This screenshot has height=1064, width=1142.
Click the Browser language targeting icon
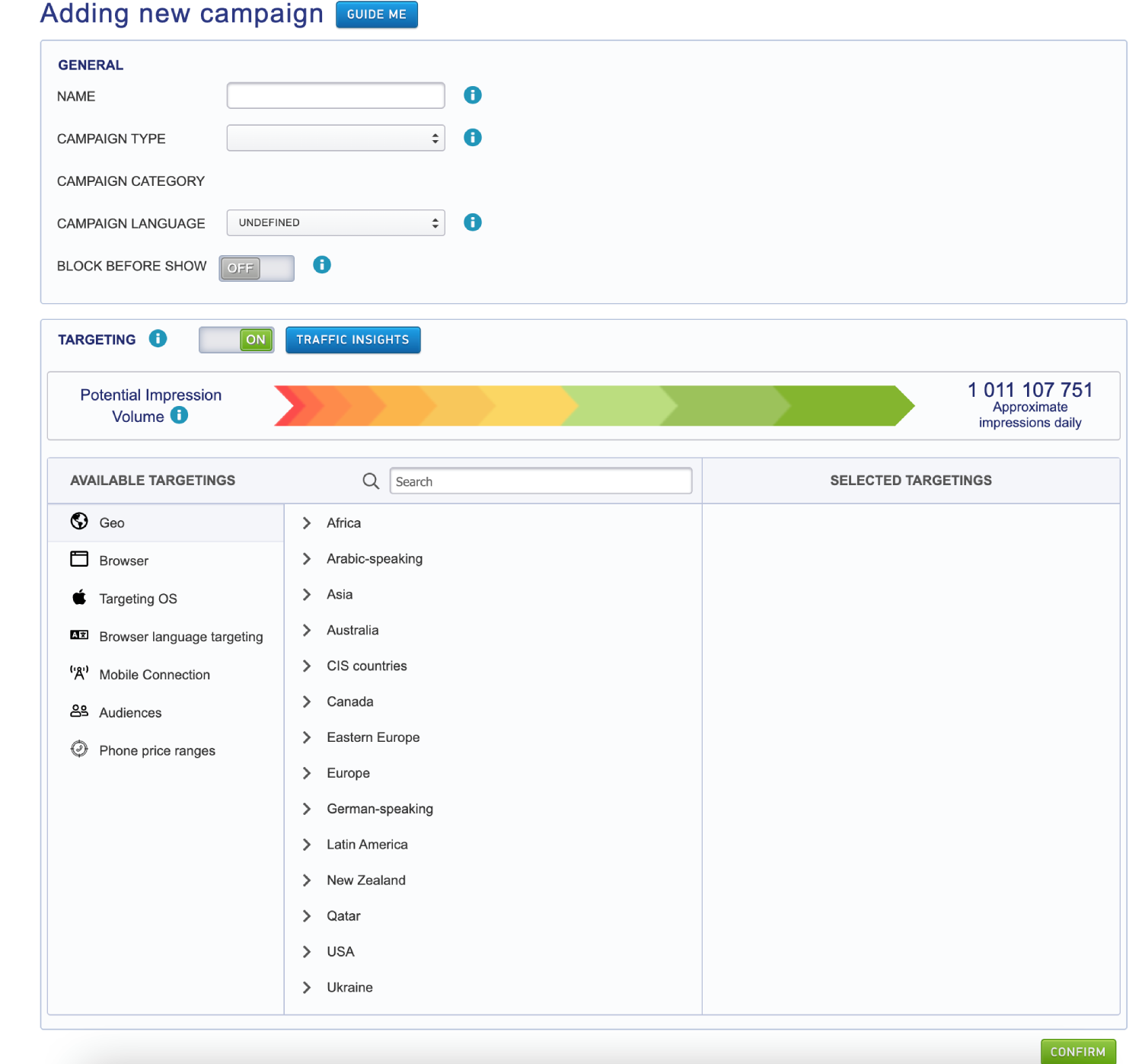pos(79,635)
